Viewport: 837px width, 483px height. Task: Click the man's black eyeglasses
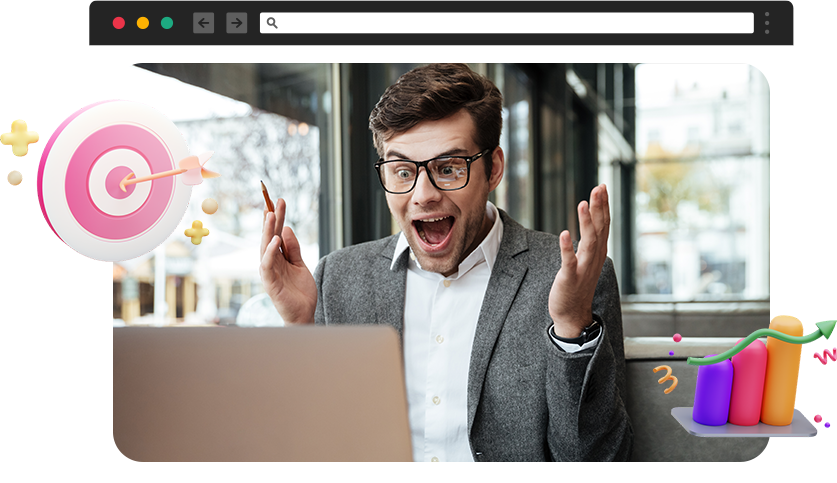[x=431, y=173]
